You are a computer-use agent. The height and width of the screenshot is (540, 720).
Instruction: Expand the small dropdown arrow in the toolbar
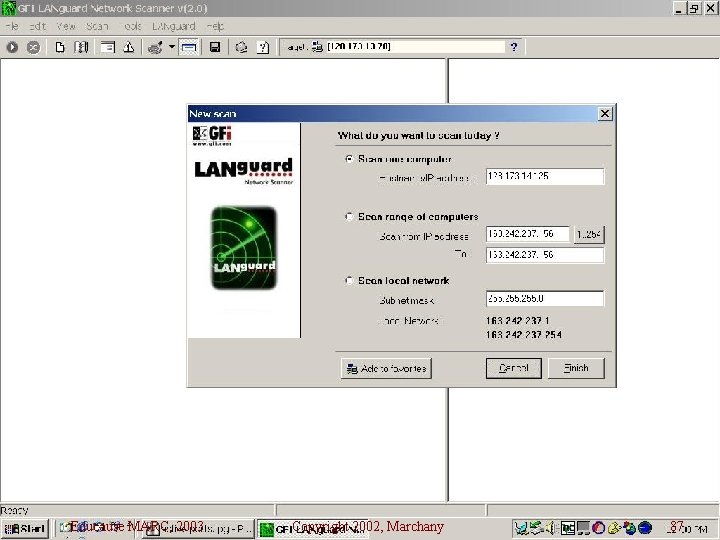[172, 46]
